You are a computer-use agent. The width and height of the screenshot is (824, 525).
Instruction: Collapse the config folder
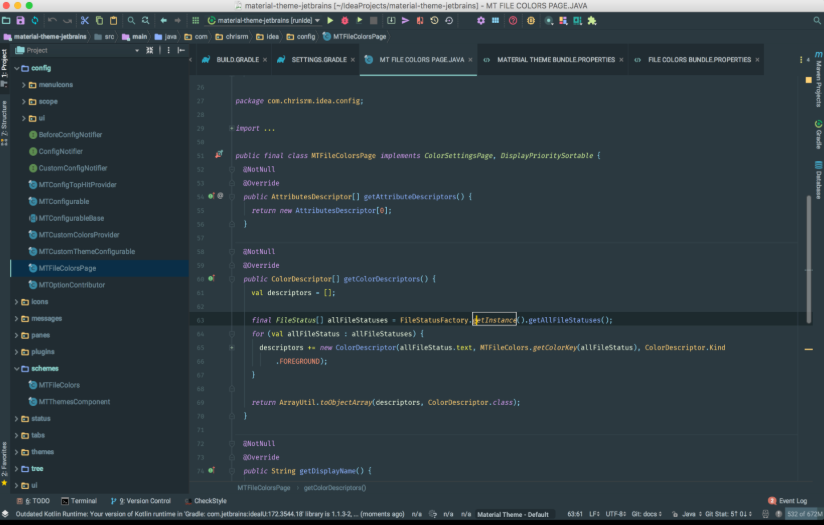pos(17,68)
